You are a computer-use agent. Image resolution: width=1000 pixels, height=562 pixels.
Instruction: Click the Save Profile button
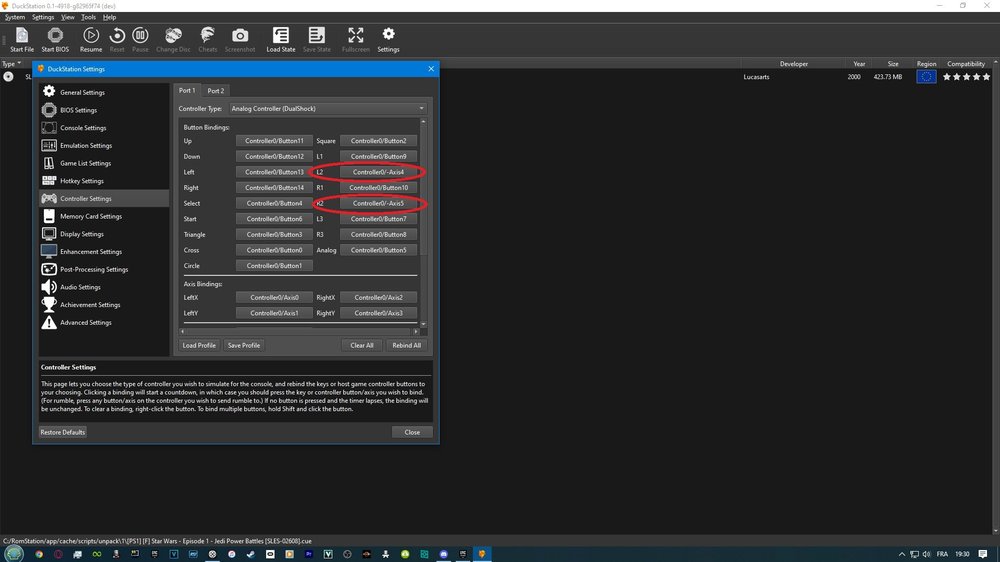coord(244,345)
